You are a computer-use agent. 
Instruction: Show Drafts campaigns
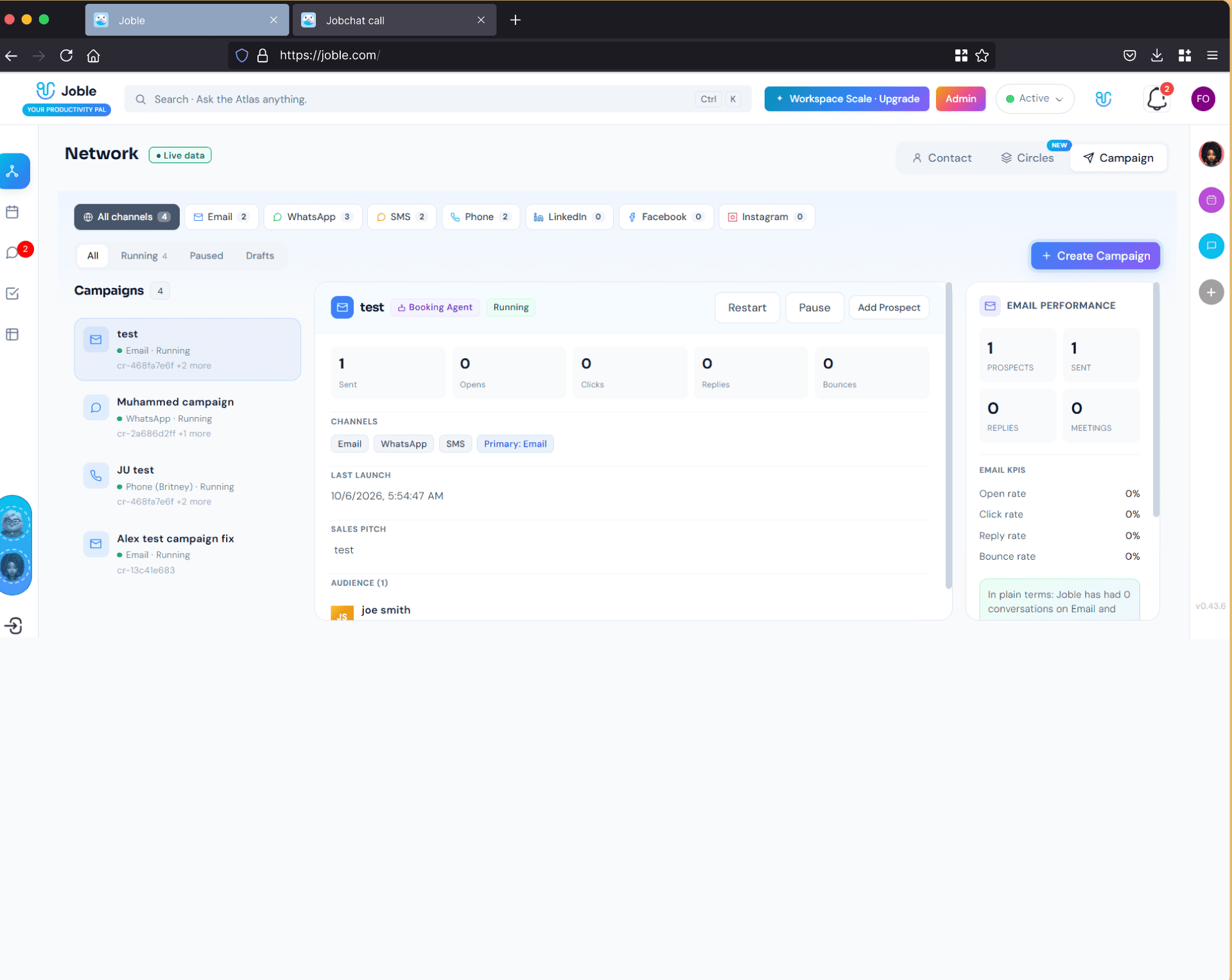[259, 255]
